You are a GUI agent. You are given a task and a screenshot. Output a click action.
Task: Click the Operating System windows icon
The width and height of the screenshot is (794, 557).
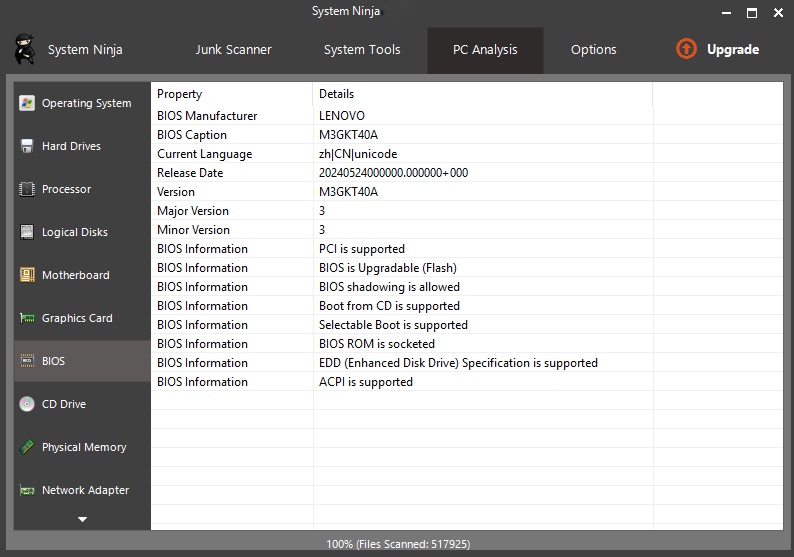tap(27, 103)
